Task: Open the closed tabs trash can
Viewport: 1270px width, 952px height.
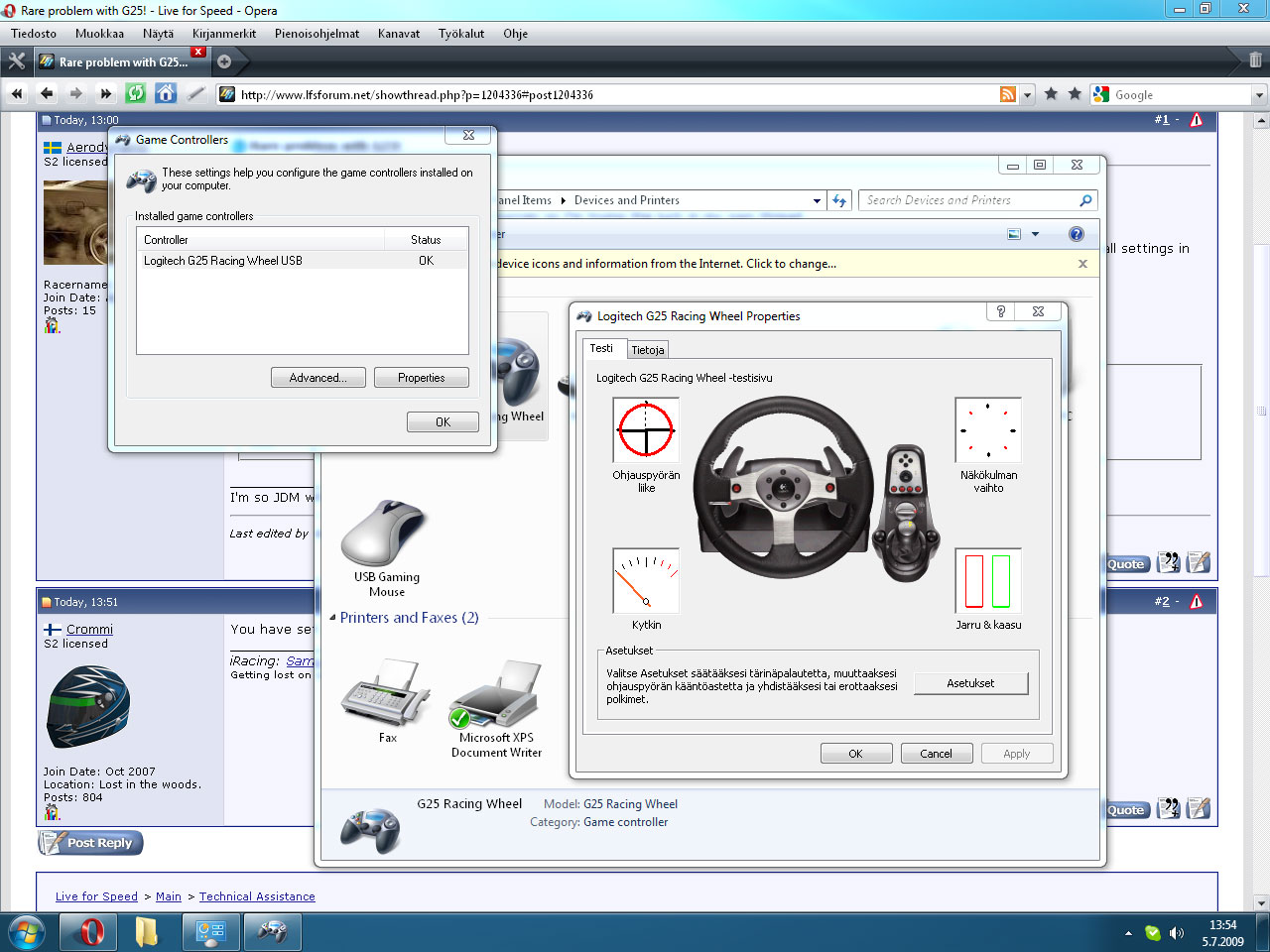Action: click(1255, 60)
